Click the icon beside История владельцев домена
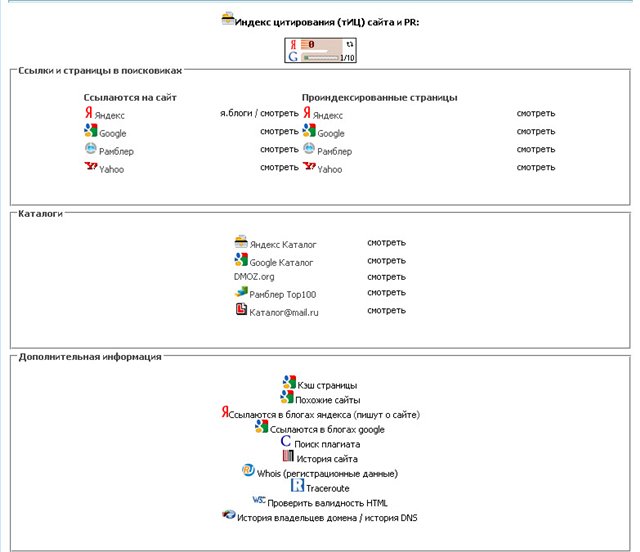Screen dimensions: 640x552 point(229,514)
